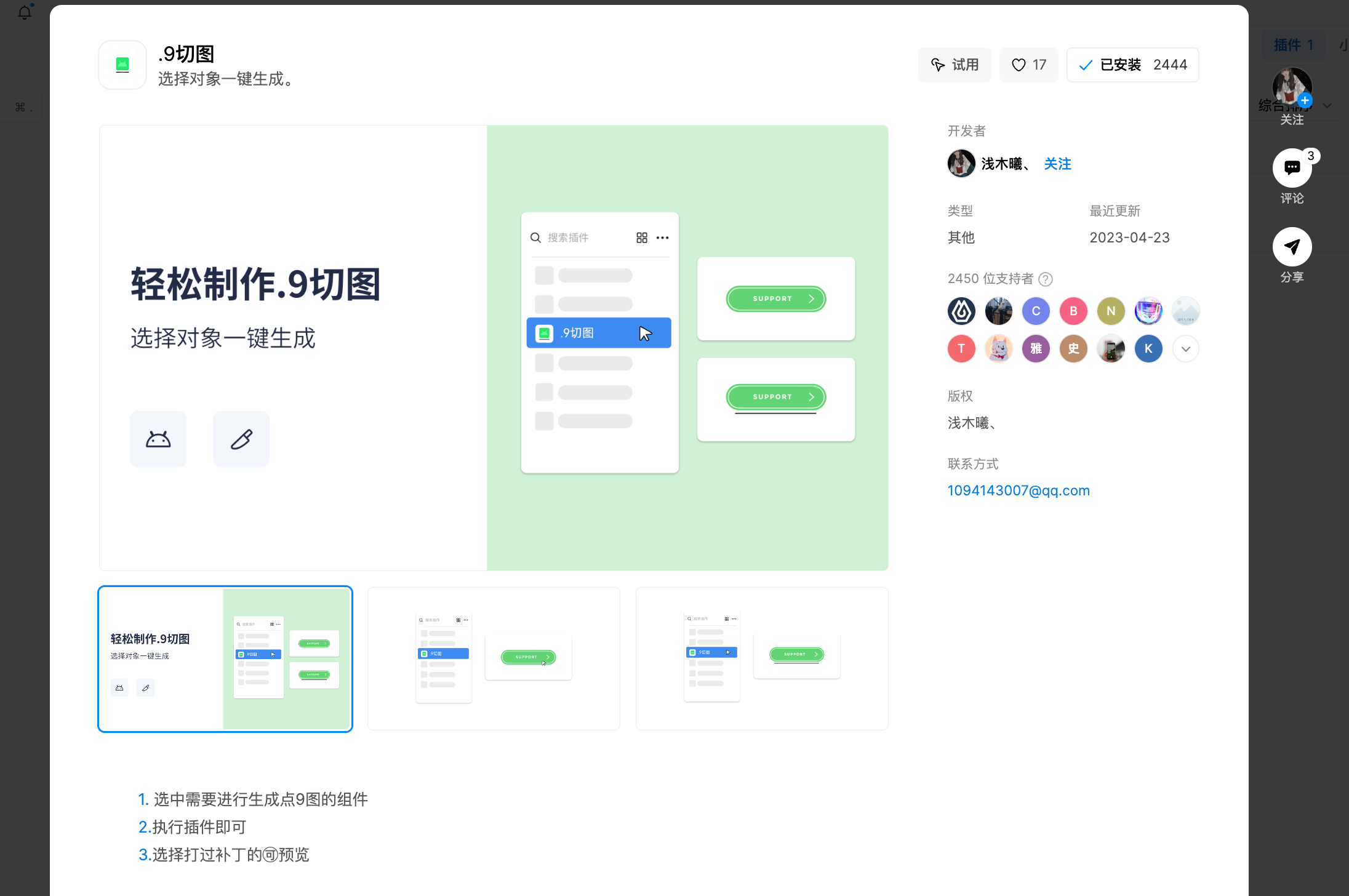This screenshot has height=896, width=1349.
Task: Click the main 轻松制作.9切图 preview image
Action: 494,348
